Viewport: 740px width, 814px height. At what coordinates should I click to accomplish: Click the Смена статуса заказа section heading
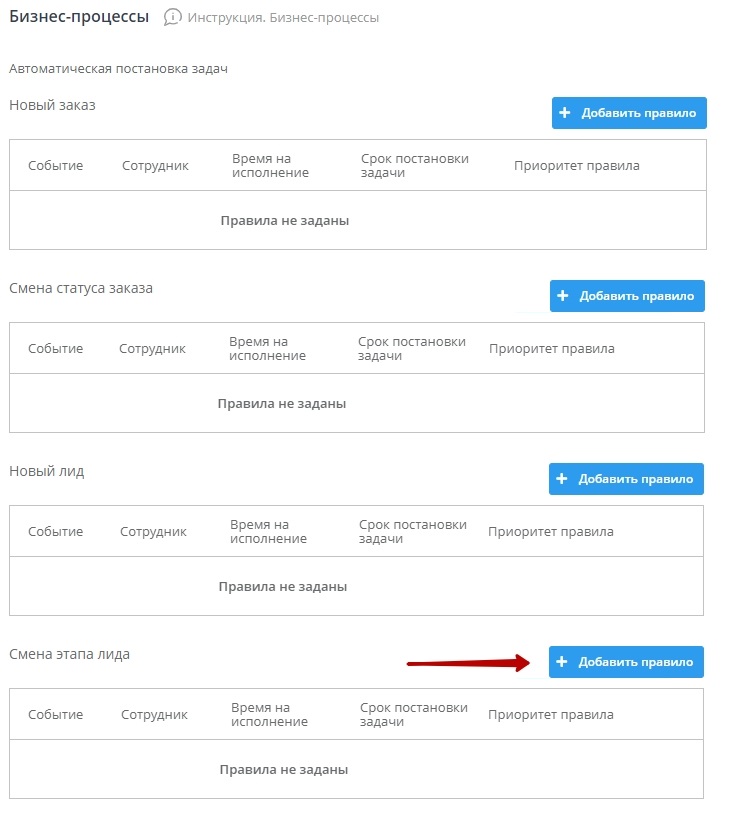[81, 288]
